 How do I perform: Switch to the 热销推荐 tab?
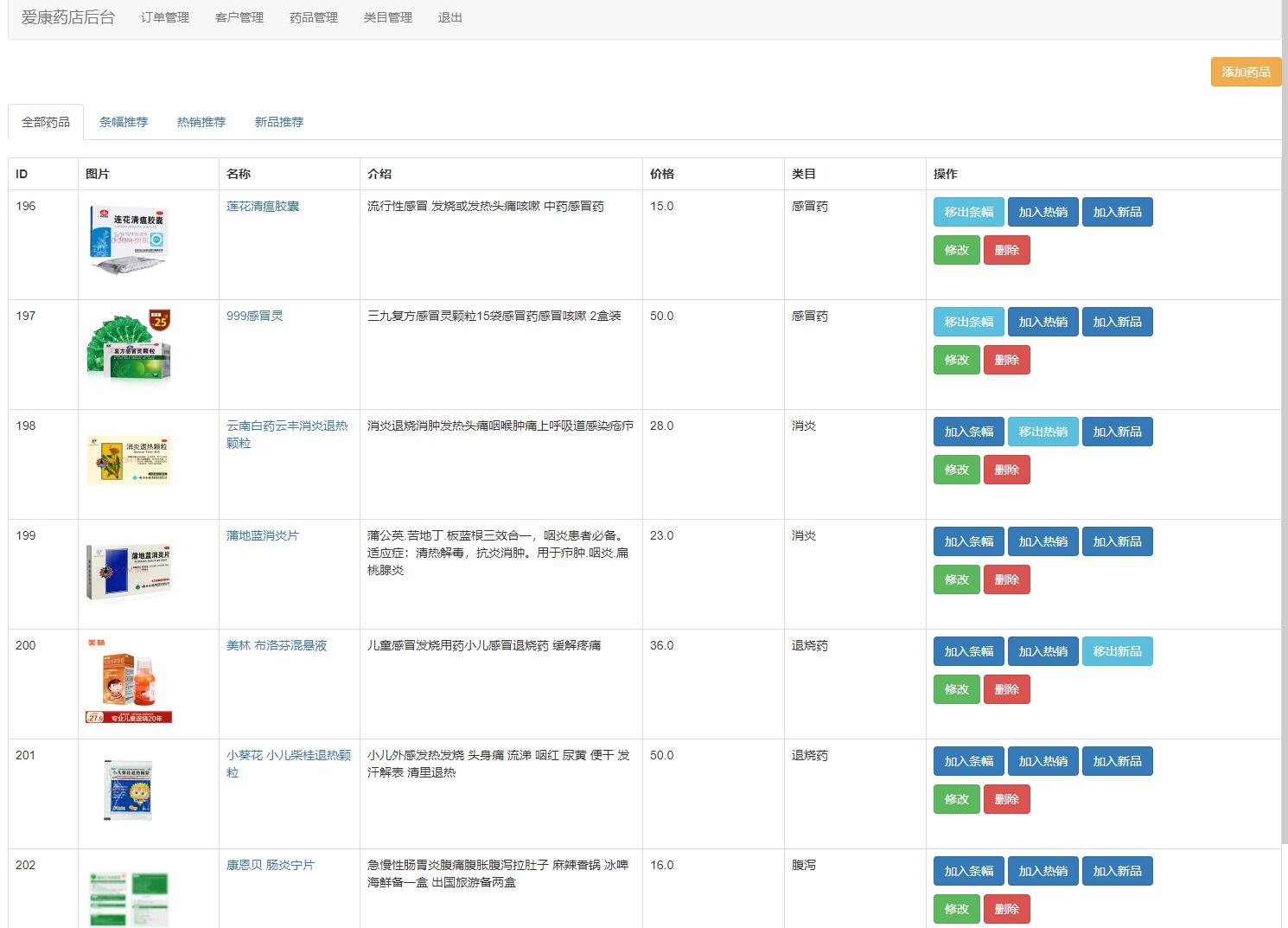[x=200, y=121]
